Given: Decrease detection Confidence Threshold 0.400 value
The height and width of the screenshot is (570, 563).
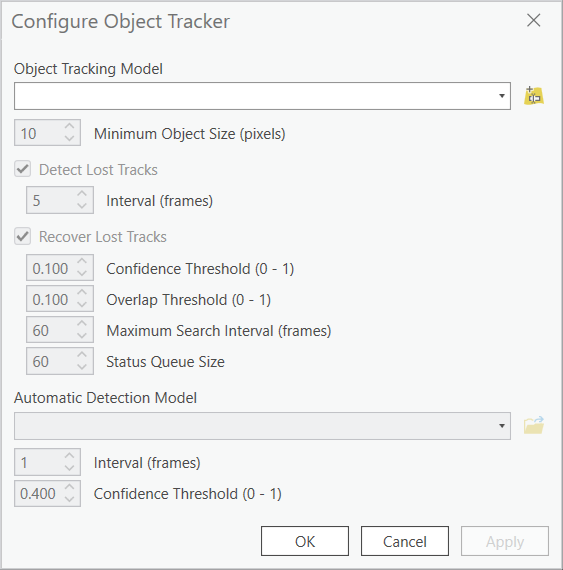Looking at the screenshot, I should pos(69,499).
